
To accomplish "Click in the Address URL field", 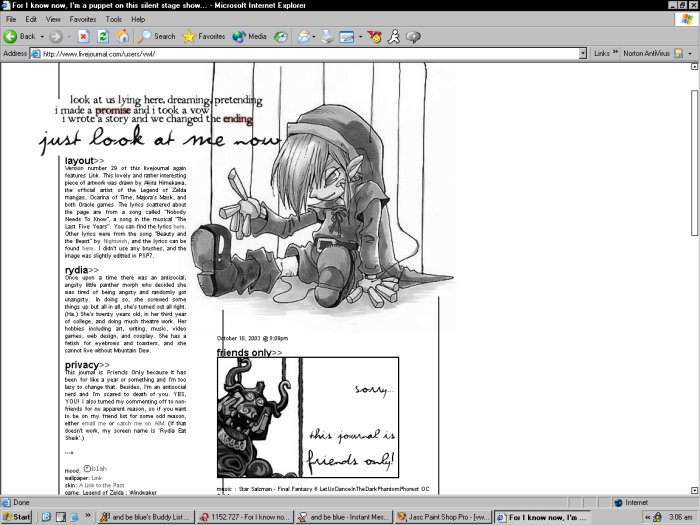I will (310, 54).
